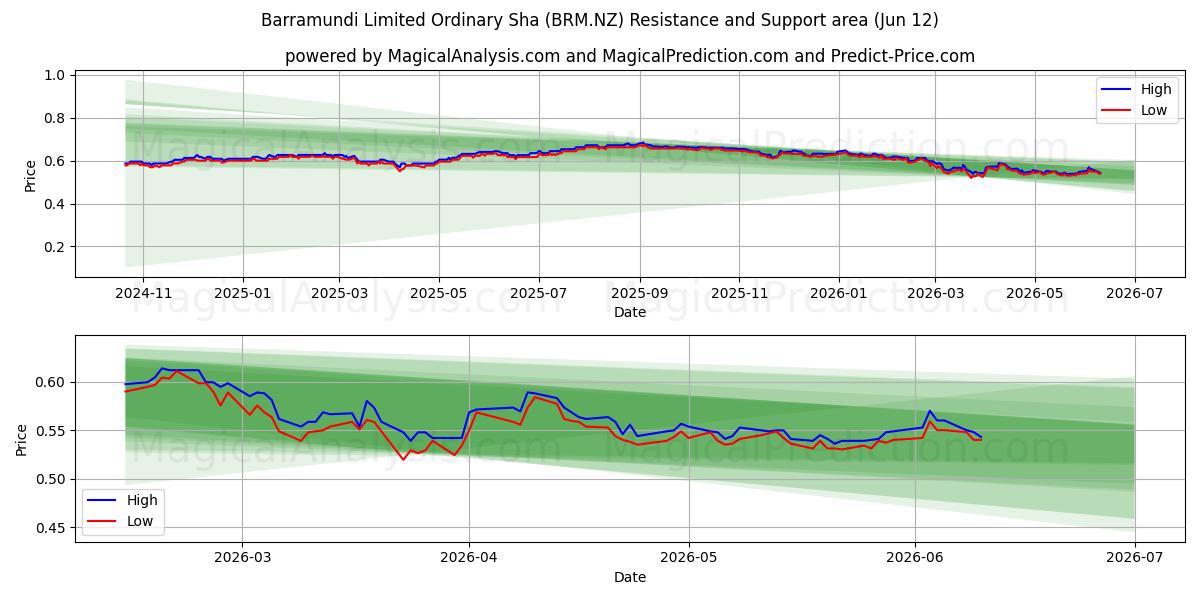The image size is (1200, 600).
Task: Click the 0.55 price tick in bottom chart
Action: 51,431
